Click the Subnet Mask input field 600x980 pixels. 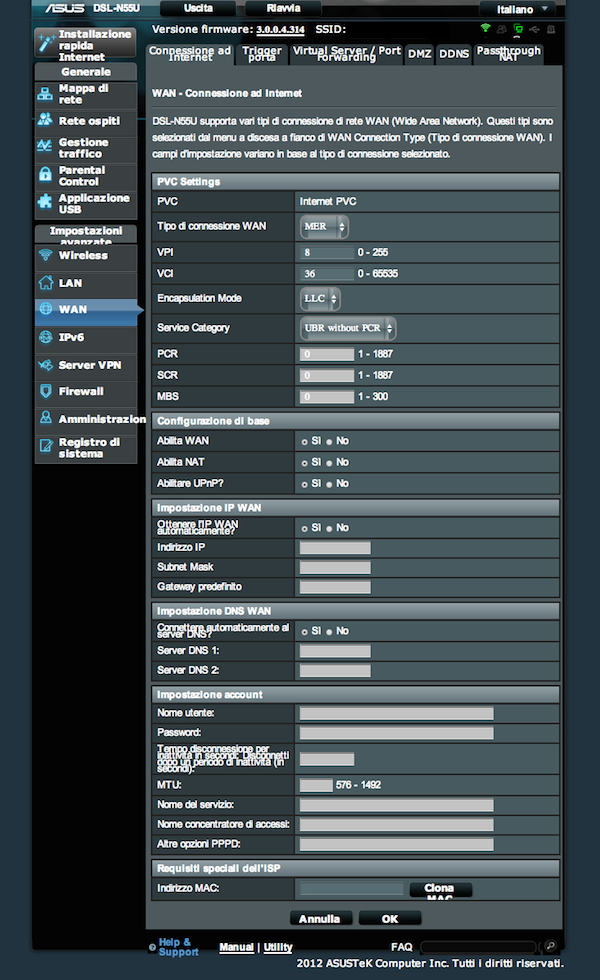coord(335,568)
